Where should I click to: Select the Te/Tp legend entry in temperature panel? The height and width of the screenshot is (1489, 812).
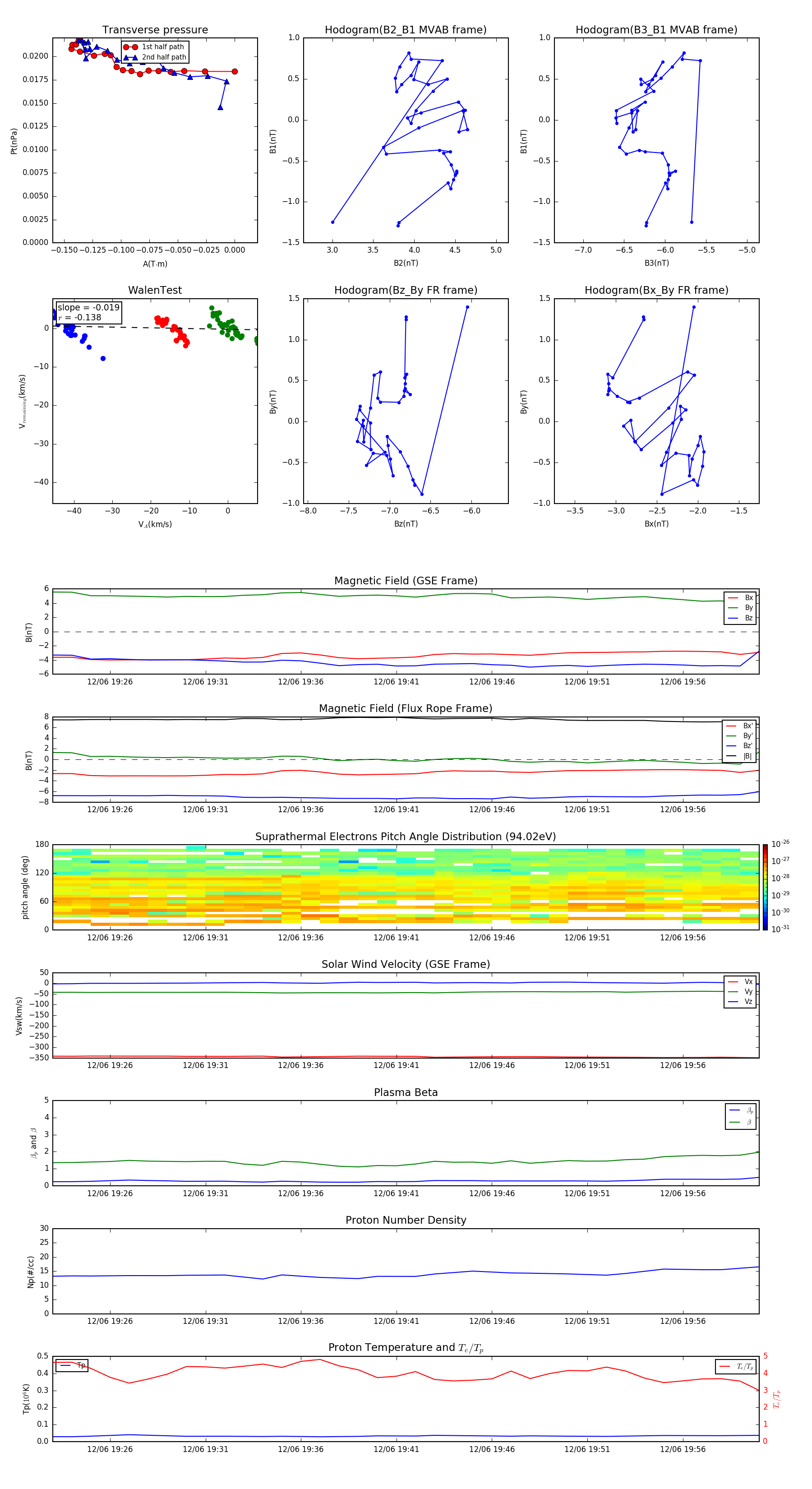(736, 1366)
